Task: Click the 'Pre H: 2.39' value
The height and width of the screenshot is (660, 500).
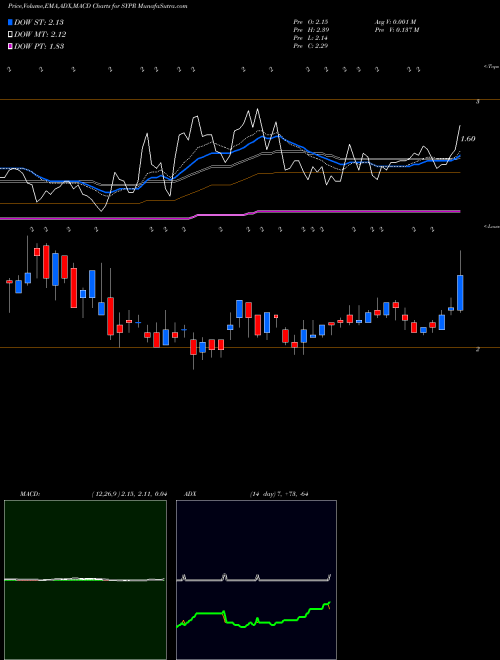Action: pyautogui.click(x=311, y=30)
